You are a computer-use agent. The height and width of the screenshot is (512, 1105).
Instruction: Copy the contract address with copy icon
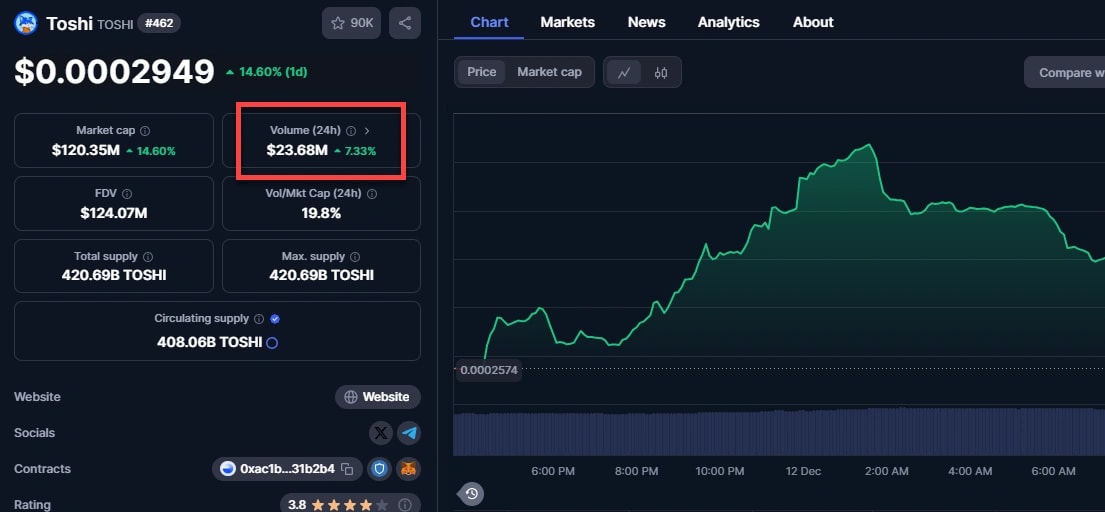pos(347,469)
